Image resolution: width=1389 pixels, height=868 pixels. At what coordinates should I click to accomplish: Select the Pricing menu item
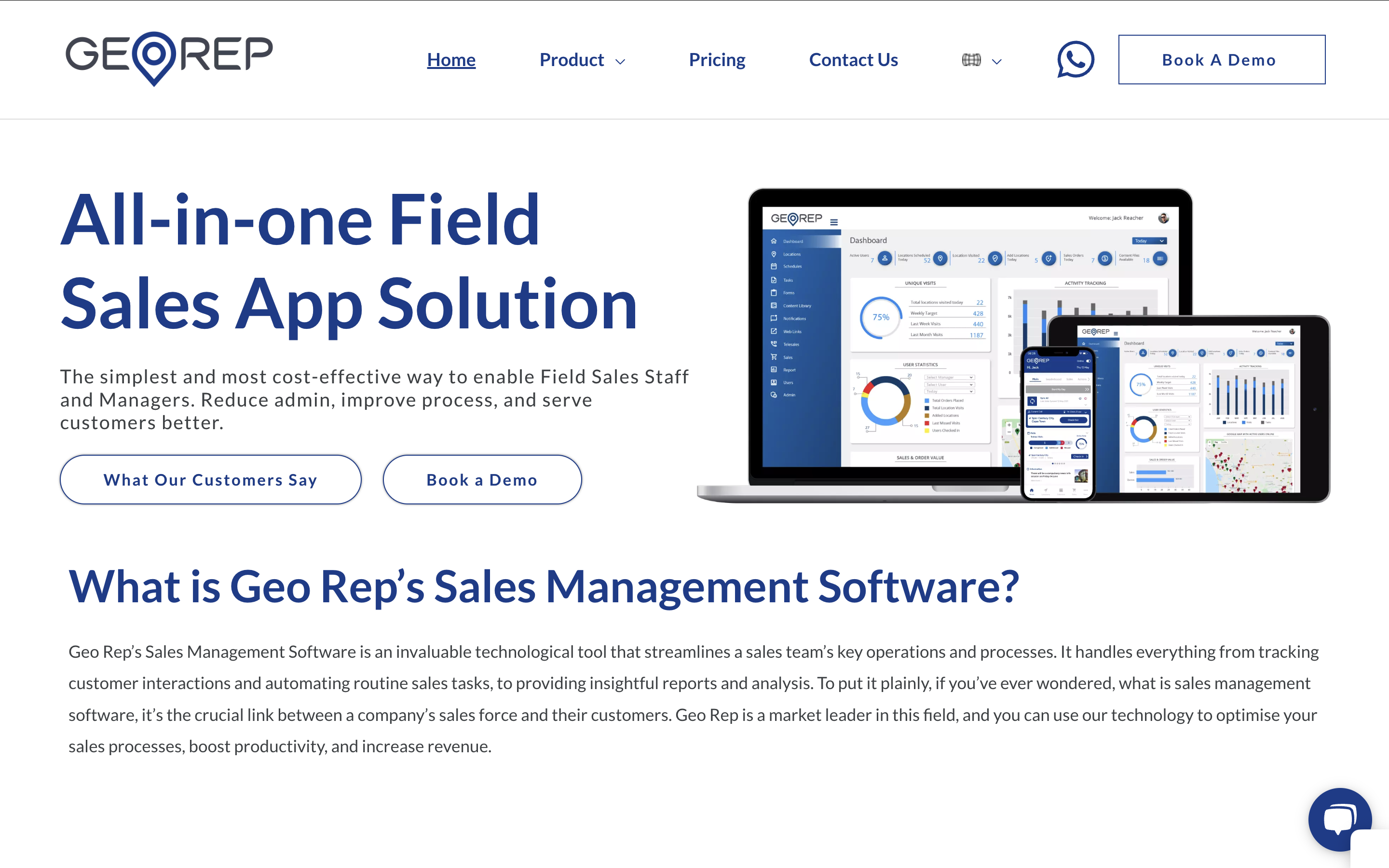click(716, 59)
